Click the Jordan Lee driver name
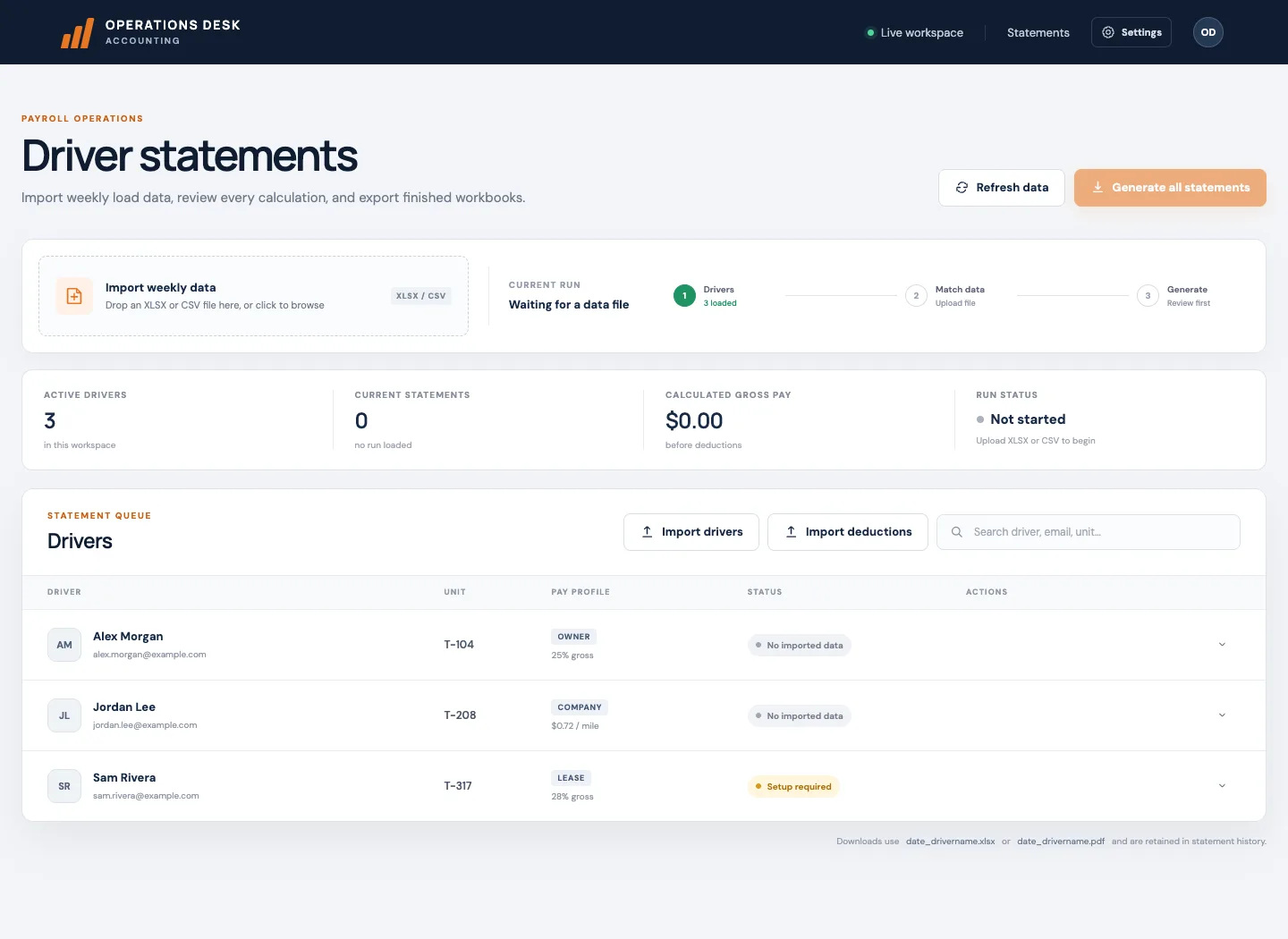The height and width of the screenshot is (939, 1288). pyautogui.click(x=124, y=707)
